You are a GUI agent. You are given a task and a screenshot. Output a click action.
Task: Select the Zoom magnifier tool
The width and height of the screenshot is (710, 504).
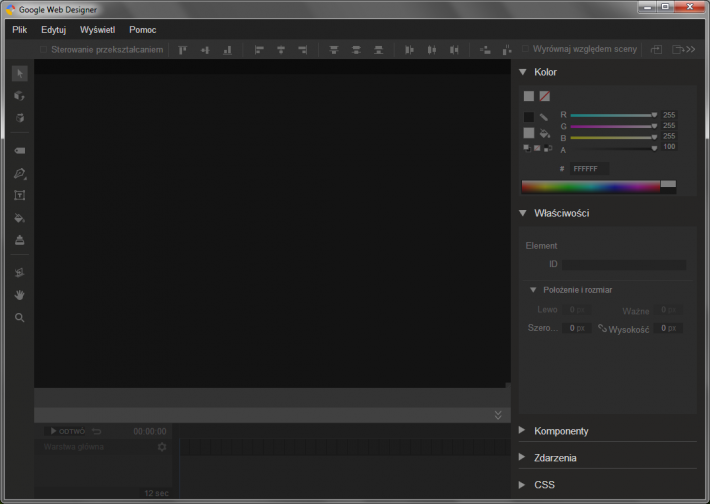[19, 317]
